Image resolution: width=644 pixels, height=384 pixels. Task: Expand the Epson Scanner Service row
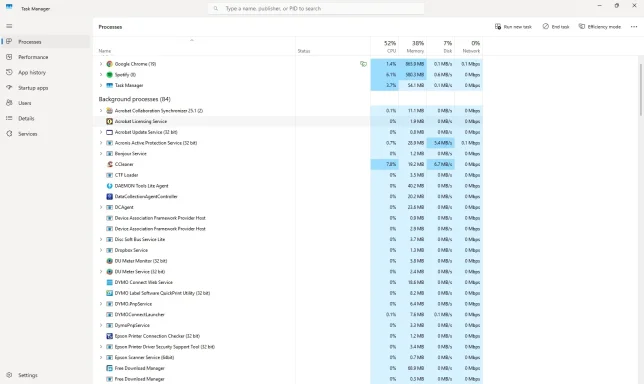[101, 357]
